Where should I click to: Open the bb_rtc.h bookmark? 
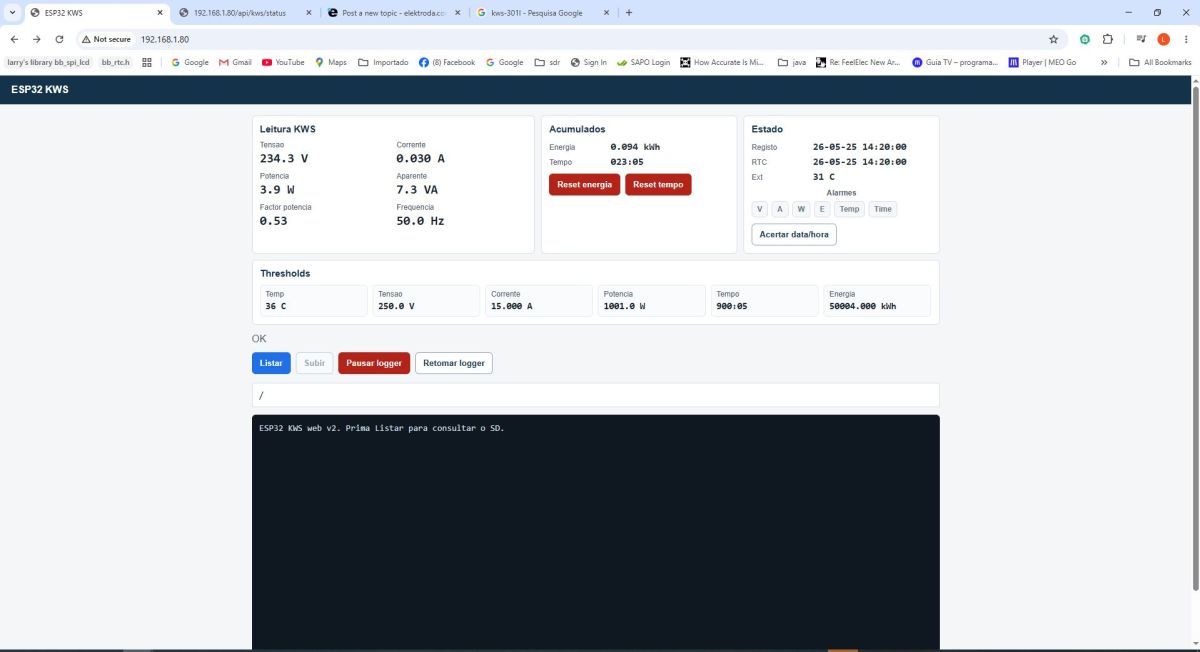(x=116, y=62)
